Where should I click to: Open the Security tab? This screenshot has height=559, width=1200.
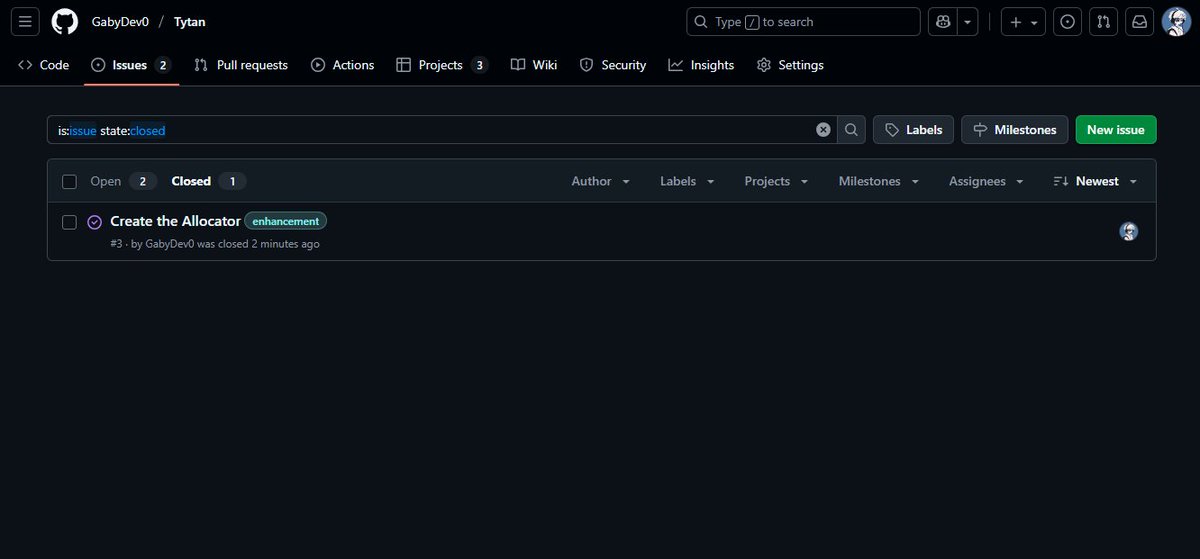[x=613, y=65]
